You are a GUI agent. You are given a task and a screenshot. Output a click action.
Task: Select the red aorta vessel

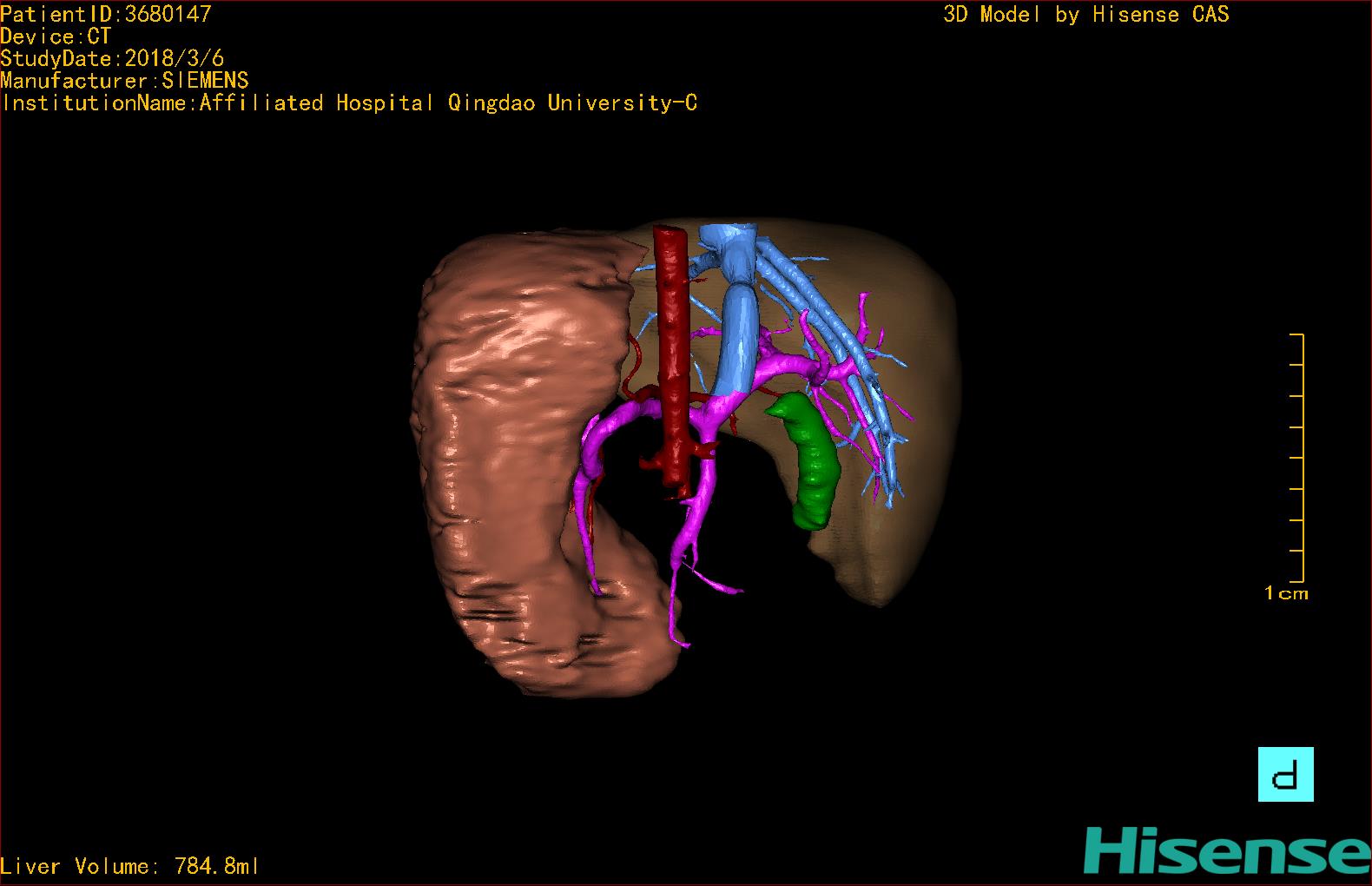[672, 347]
